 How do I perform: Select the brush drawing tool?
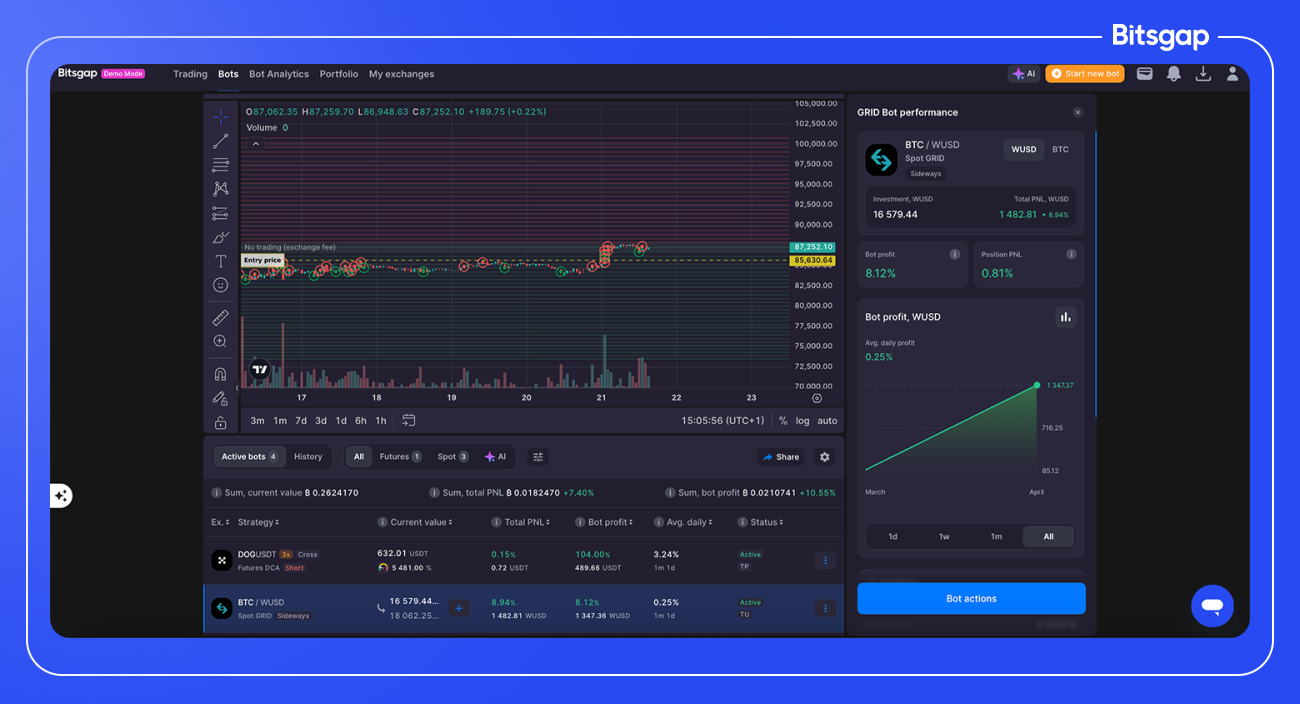tap(220, 237)
